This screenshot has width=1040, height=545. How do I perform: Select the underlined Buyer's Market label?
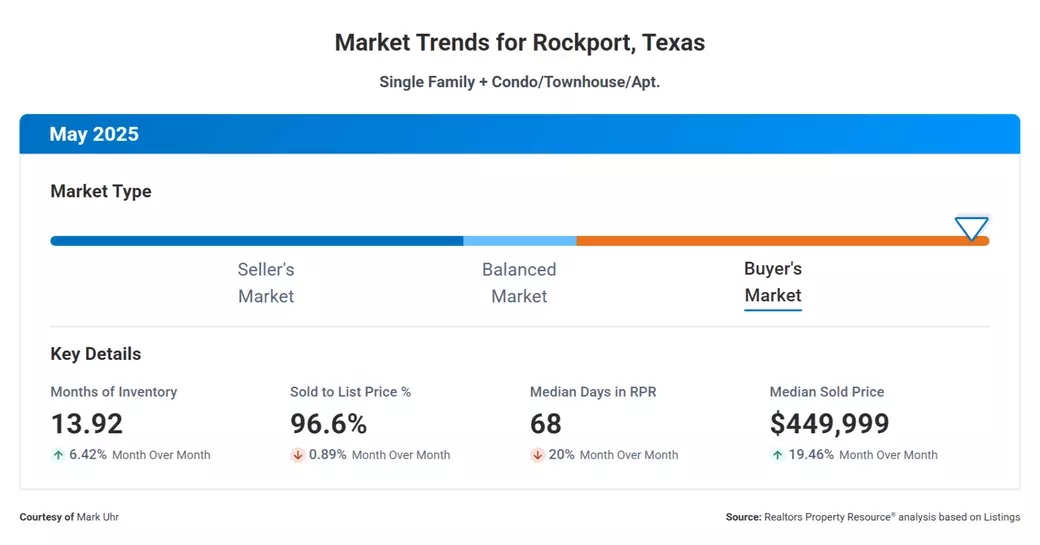pyautogui.click(x=773, y=282)
